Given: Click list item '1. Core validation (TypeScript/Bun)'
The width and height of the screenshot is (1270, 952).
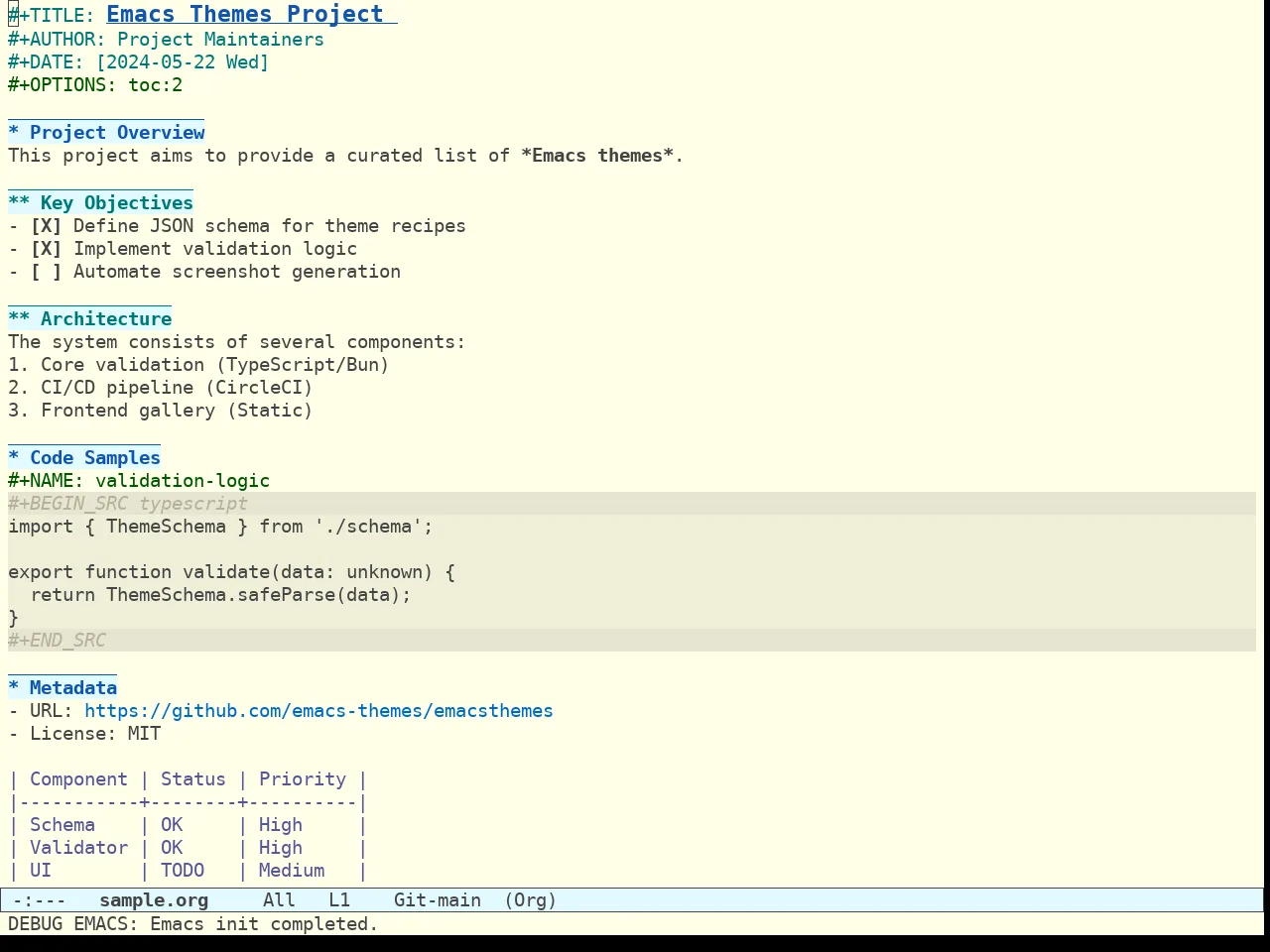Looking at the screenshot, I should pos(198,365).
